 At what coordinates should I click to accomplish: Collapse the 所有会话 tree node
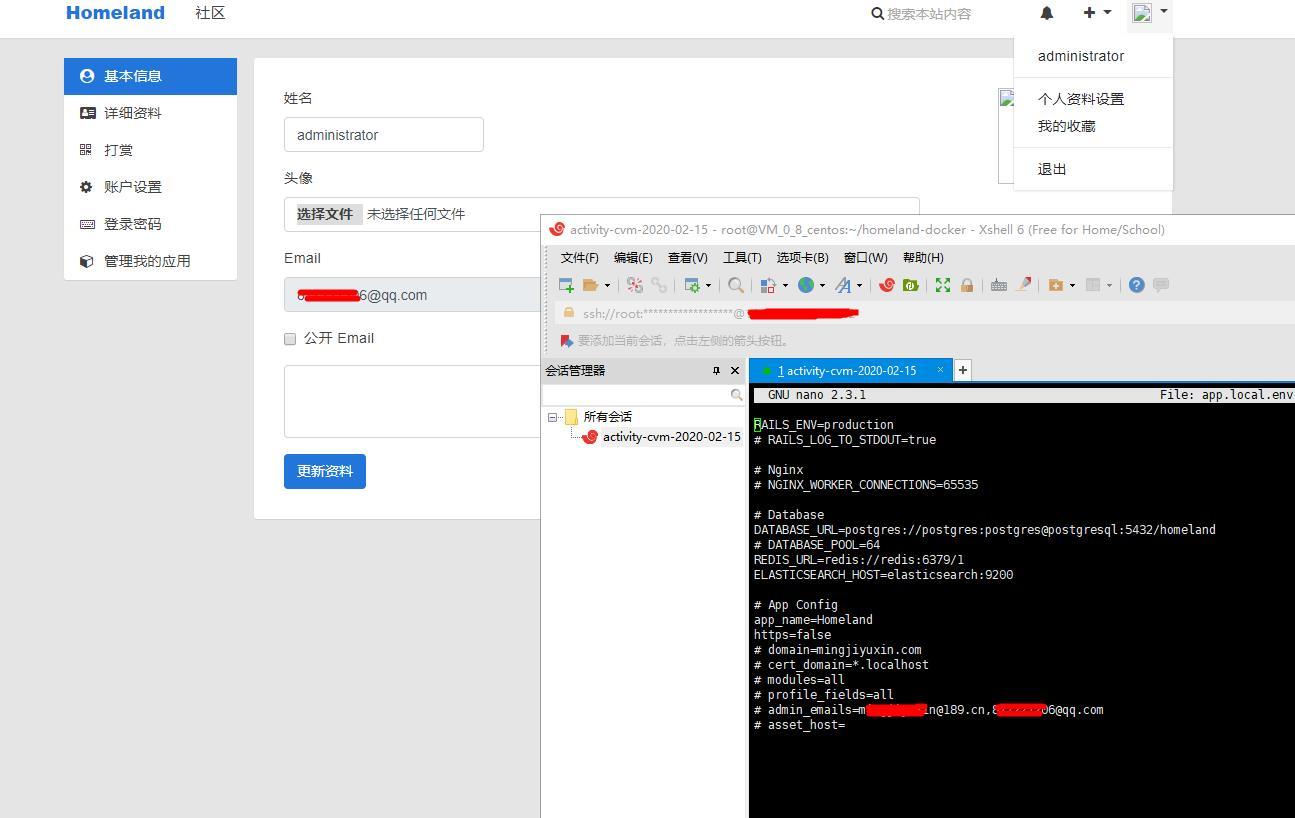click(x=552, y=417)
